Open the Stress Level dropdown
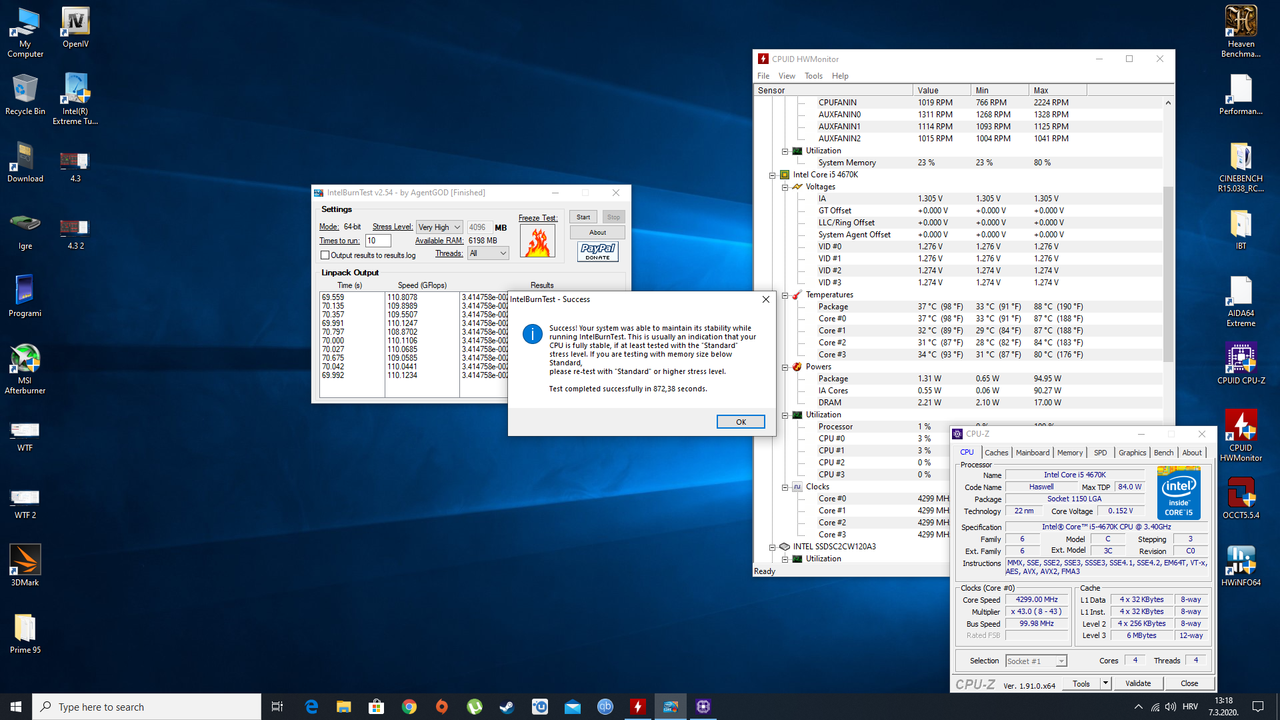 (x=439, y=227)
